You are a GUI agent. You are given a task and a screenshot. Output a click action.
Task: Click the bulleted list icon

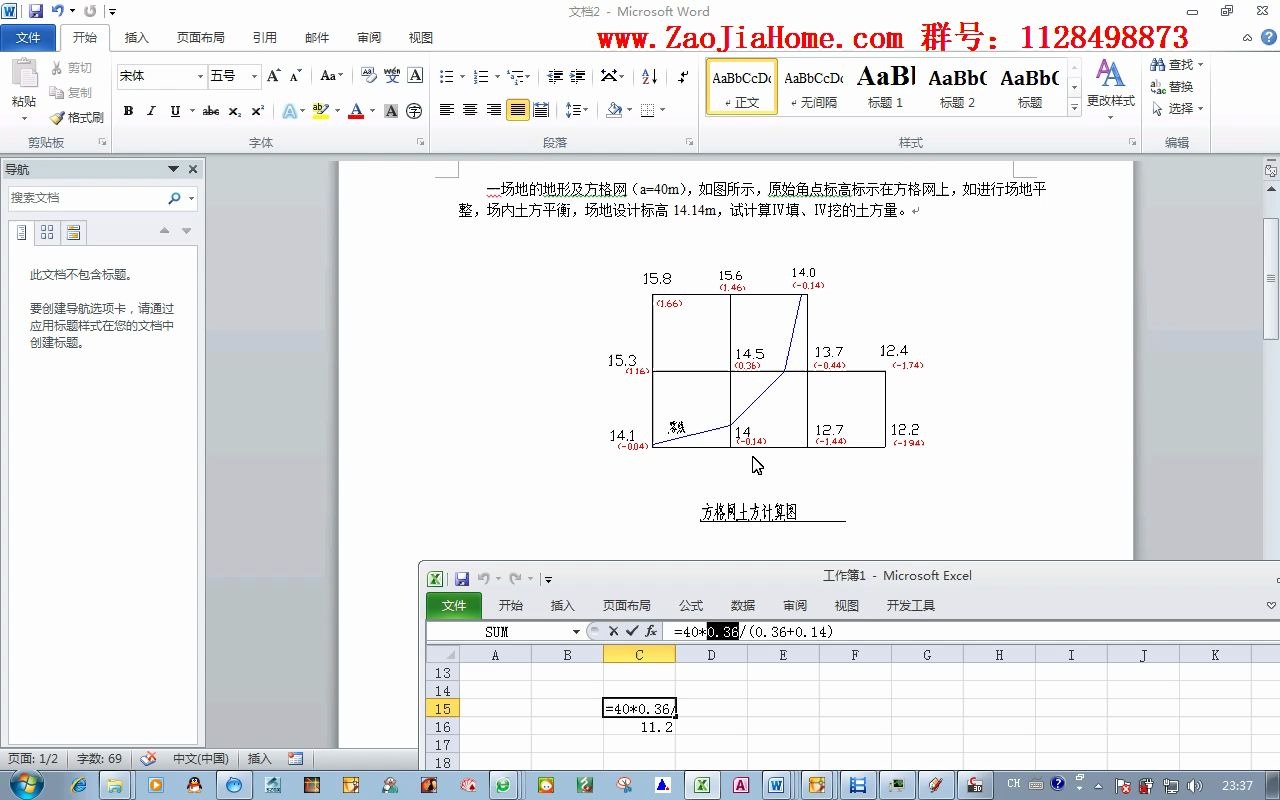tap(447, 76)
